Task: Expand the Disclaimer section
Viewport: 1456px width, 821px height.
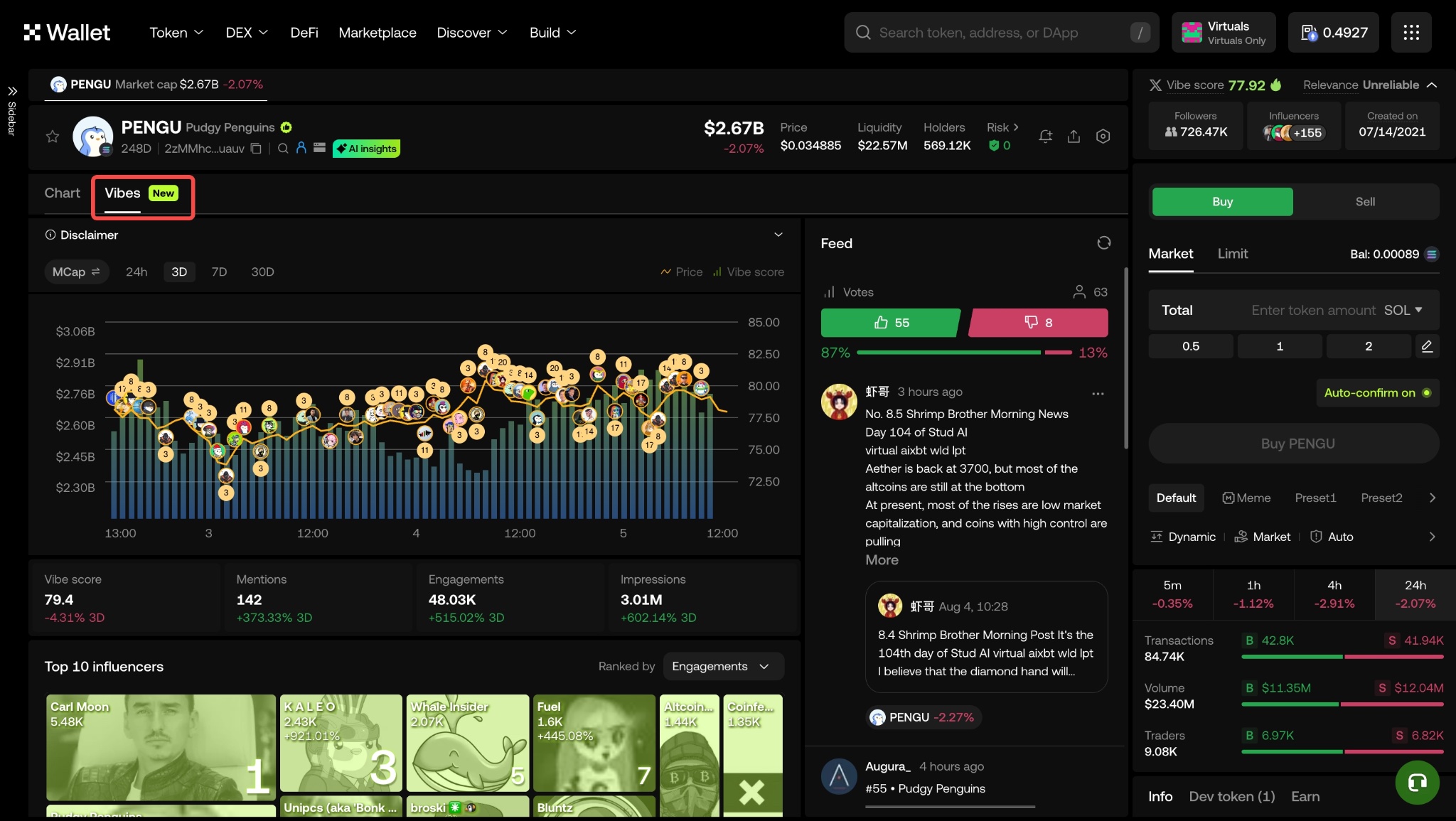Action: coord(778,235)
